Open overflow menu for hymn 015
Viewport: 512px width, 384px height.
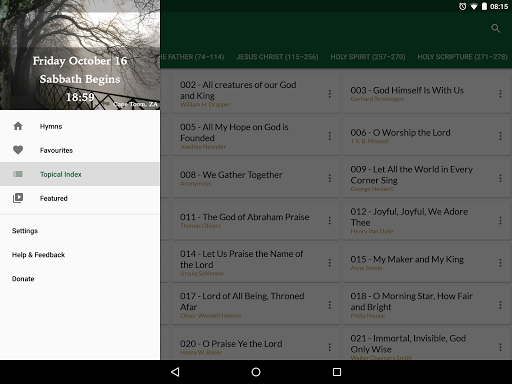[x=500, y=263]
